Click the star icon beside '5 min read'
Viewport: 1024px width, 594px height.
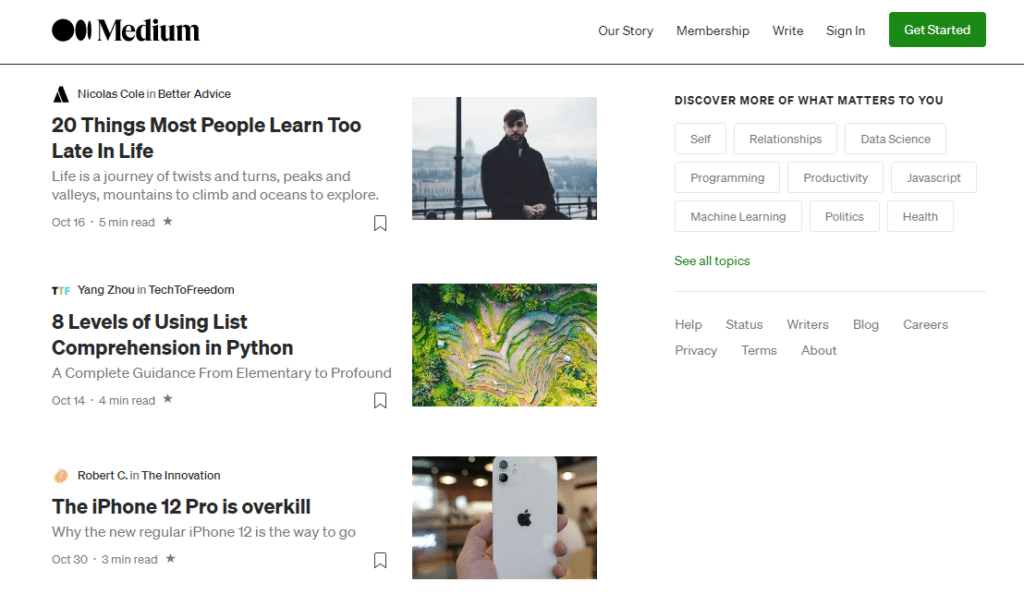[x=168, y=221]
